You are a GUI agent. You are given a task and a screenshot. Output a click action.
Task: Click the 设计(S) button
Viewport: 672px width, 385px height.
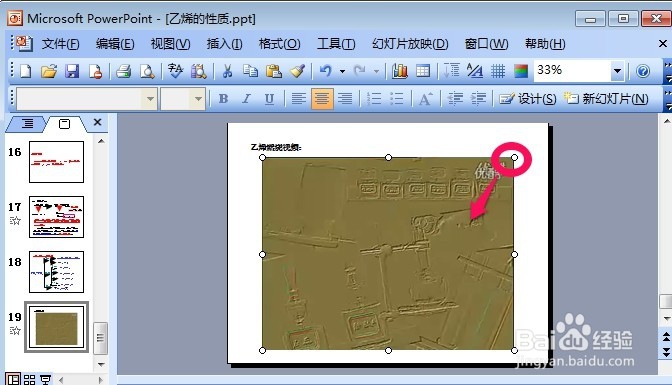[x=528, y=99]
